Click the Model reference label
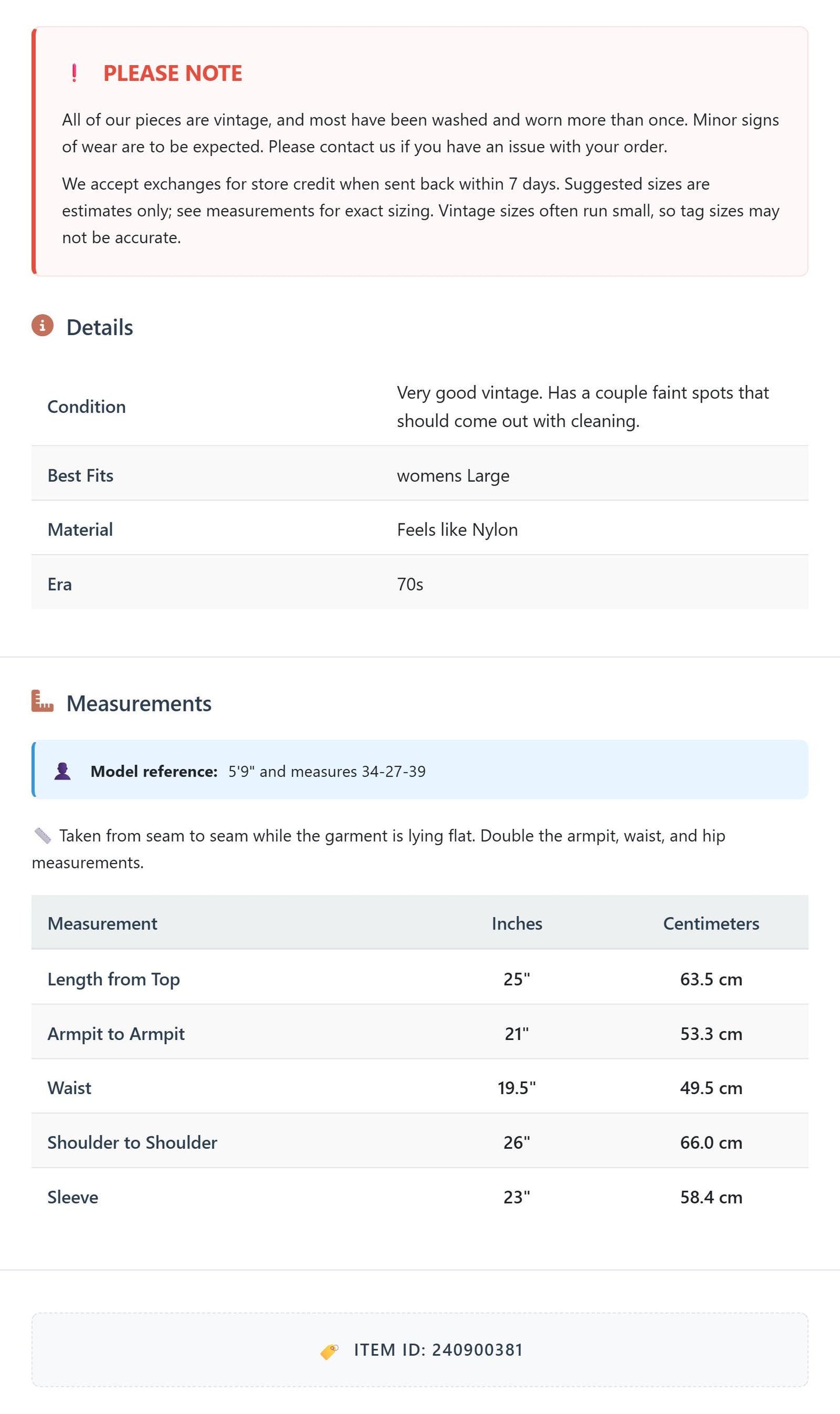 (154, 771)
